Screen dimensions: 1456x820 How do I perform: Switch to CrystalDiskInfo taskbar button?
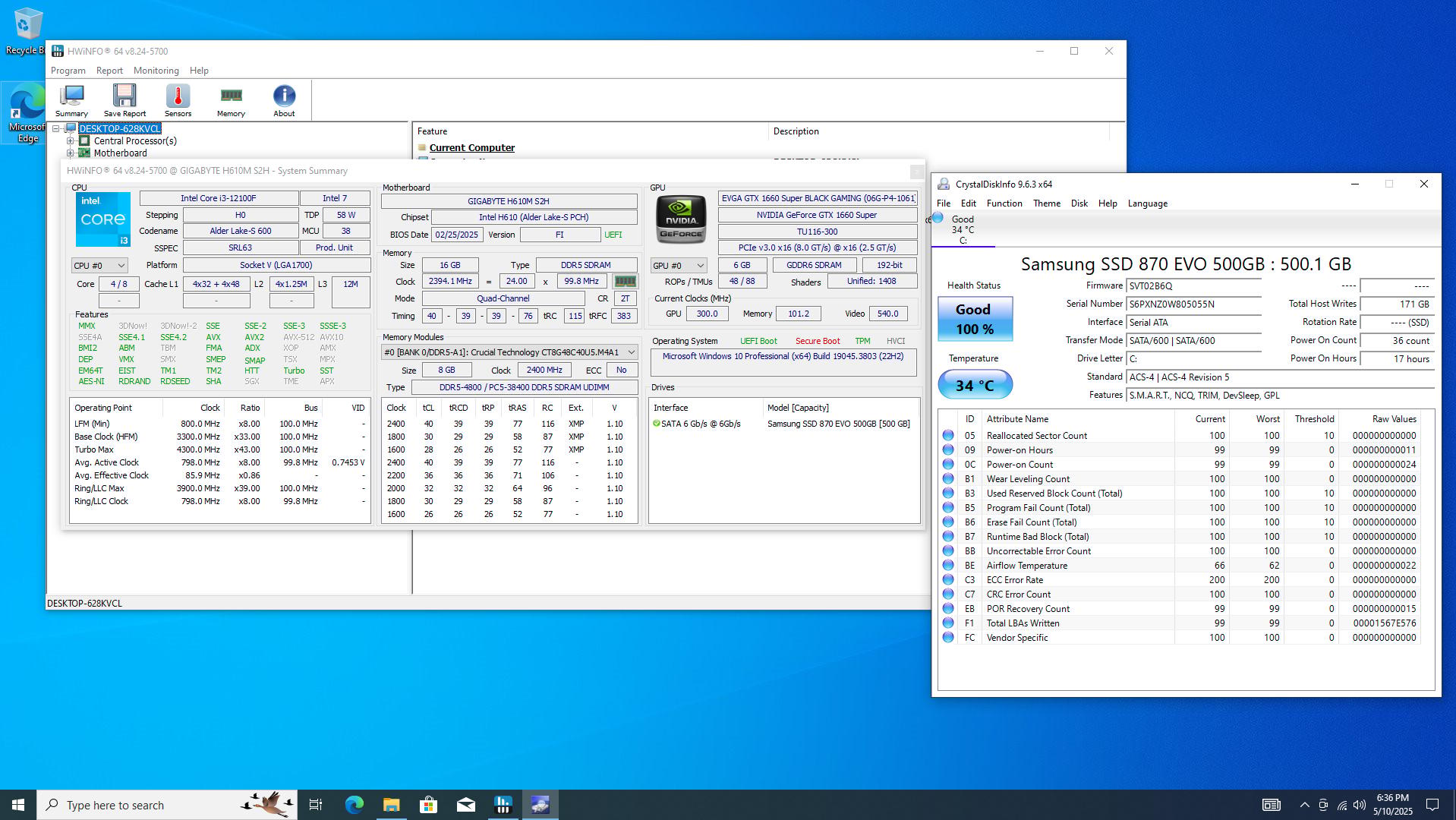[x=540, y=805]
